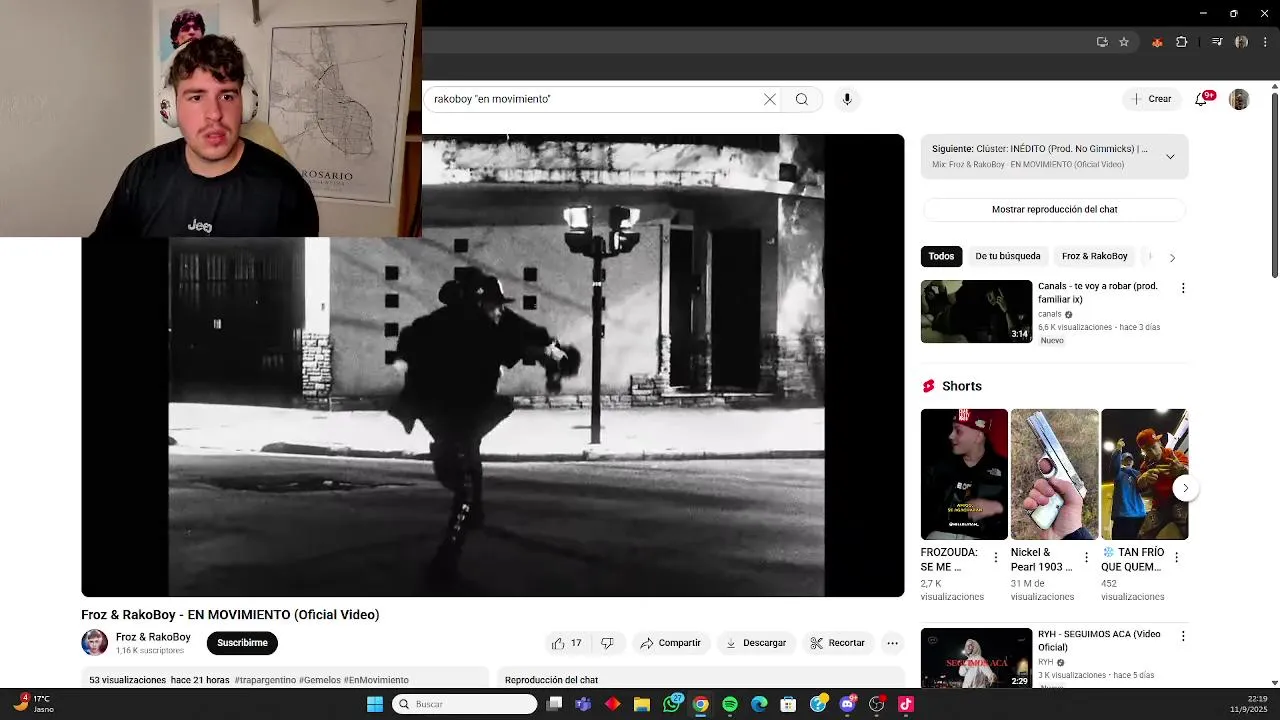This screenshot has width=1280, height=720.
Task: Open Chrome media controls icon
Action: coord(1217,42)
